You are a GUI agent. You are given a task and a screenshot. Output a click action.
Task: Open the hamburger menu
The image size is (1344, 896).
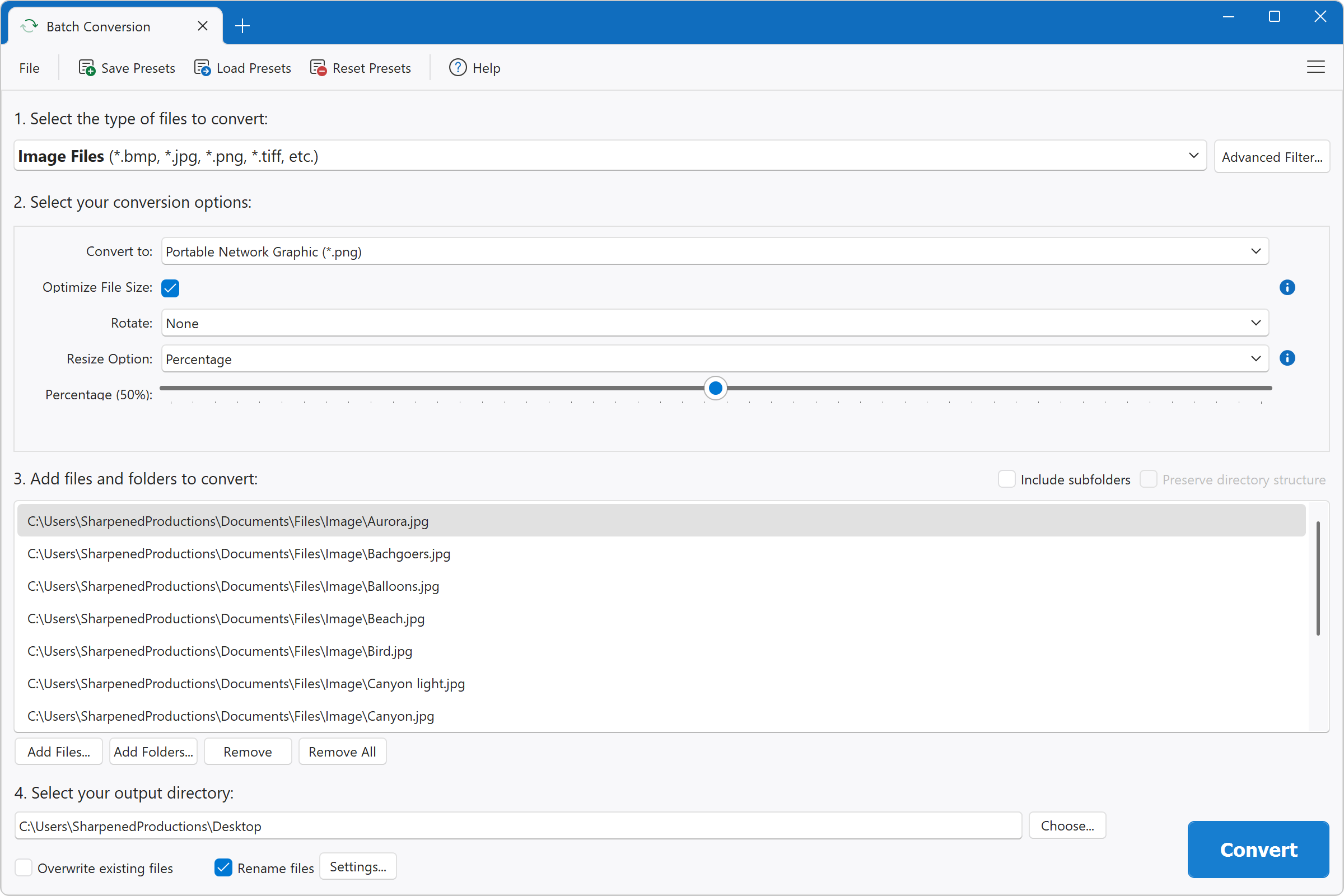click(x=1315, y=67)
